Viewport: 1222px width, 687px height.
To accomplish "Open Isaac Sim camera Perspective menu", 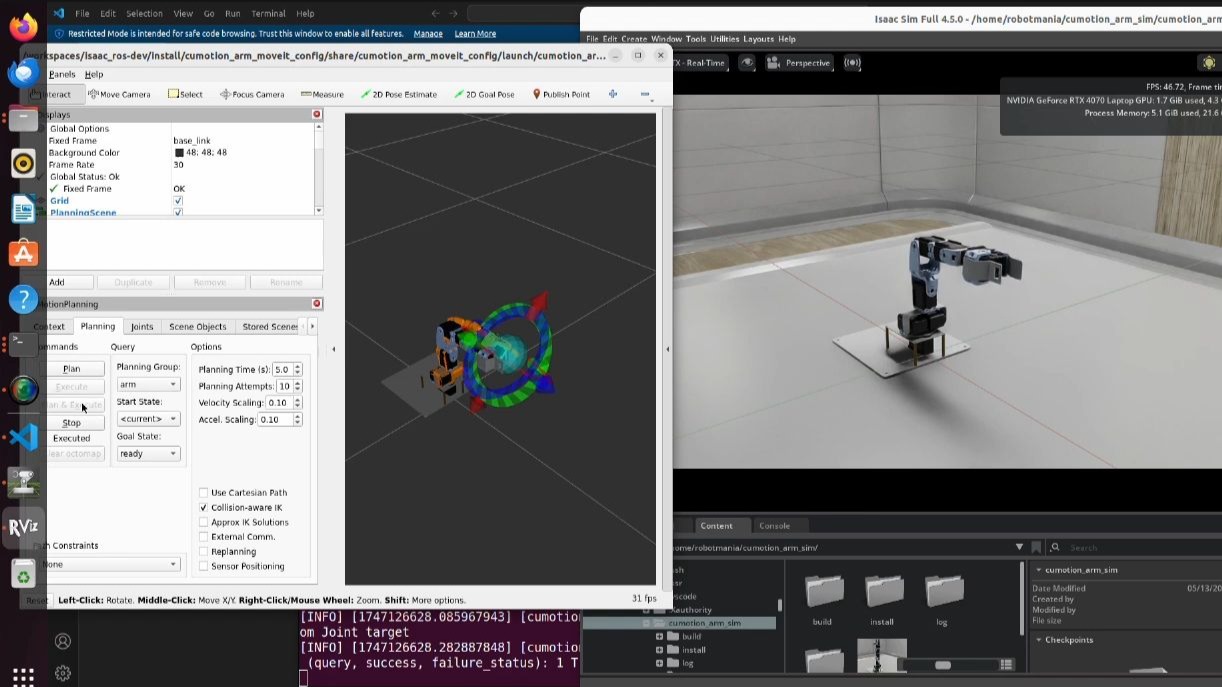I will pos(799,63).
